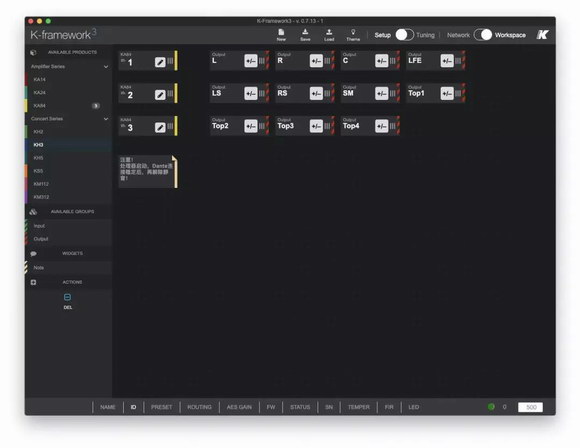Select KM112 in Concert Series list

pyautogui.click(x=69, y=184)
